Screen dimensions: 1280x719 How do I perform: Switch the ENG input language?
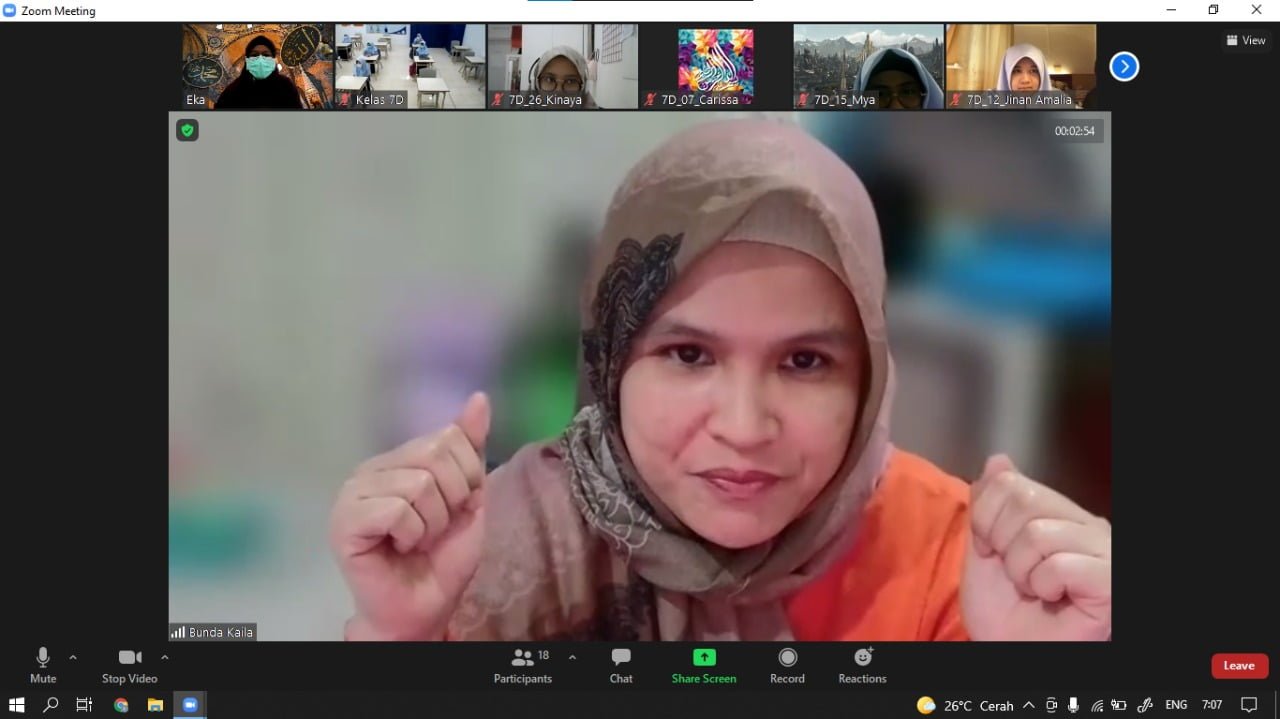coord(1176,705)
